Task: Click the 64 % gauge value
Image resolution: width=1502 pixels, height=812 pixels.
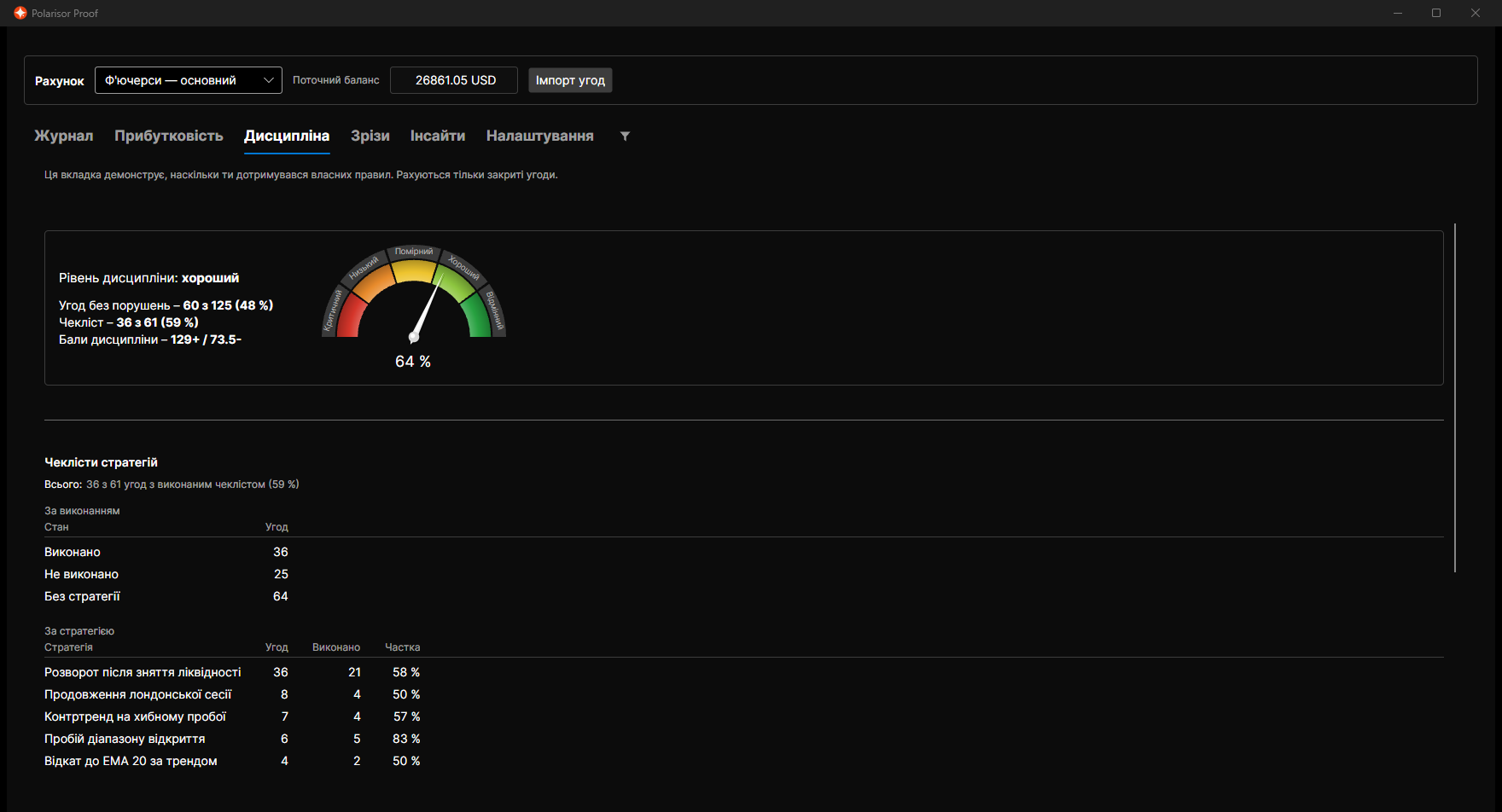Action: [413, 362]
